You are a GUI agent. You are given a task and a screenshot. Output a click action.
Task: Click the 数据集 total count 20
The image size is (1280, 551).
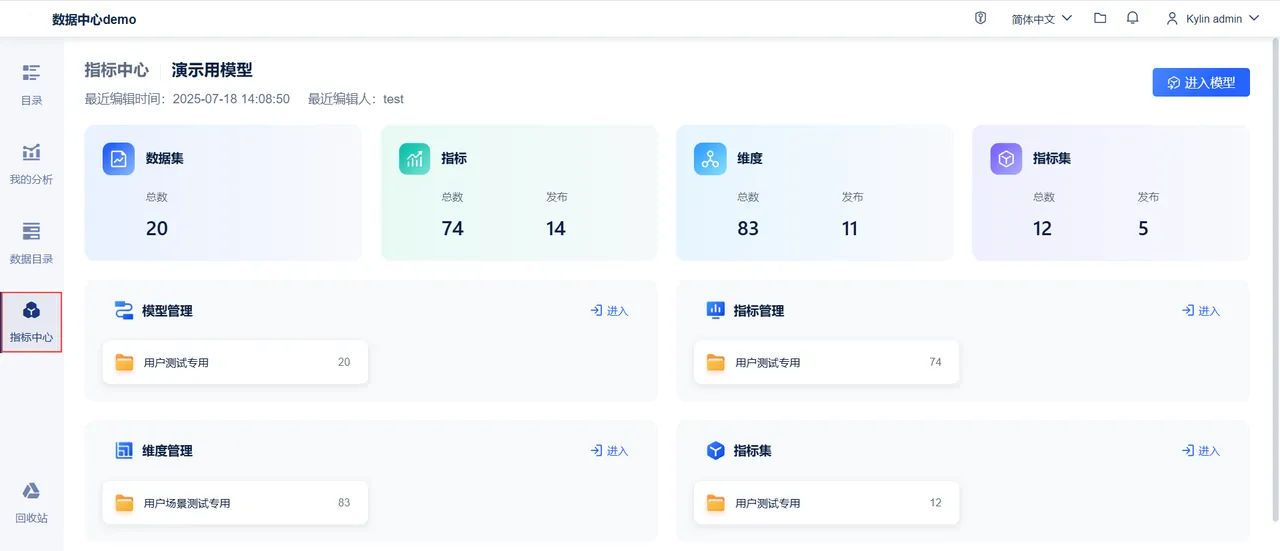click(157, 228)
